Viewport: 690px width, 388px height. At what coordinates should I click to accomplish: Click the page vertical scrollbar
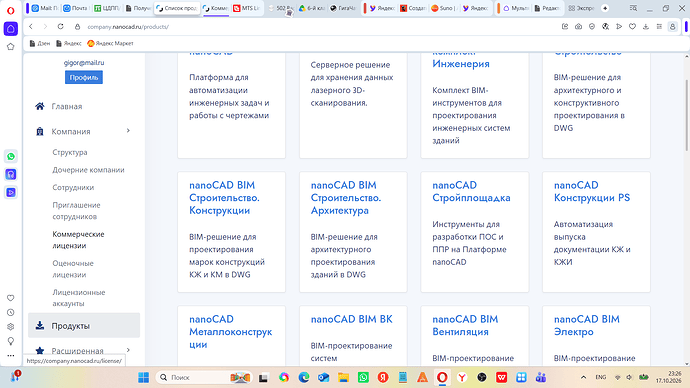tap(687, 114)
